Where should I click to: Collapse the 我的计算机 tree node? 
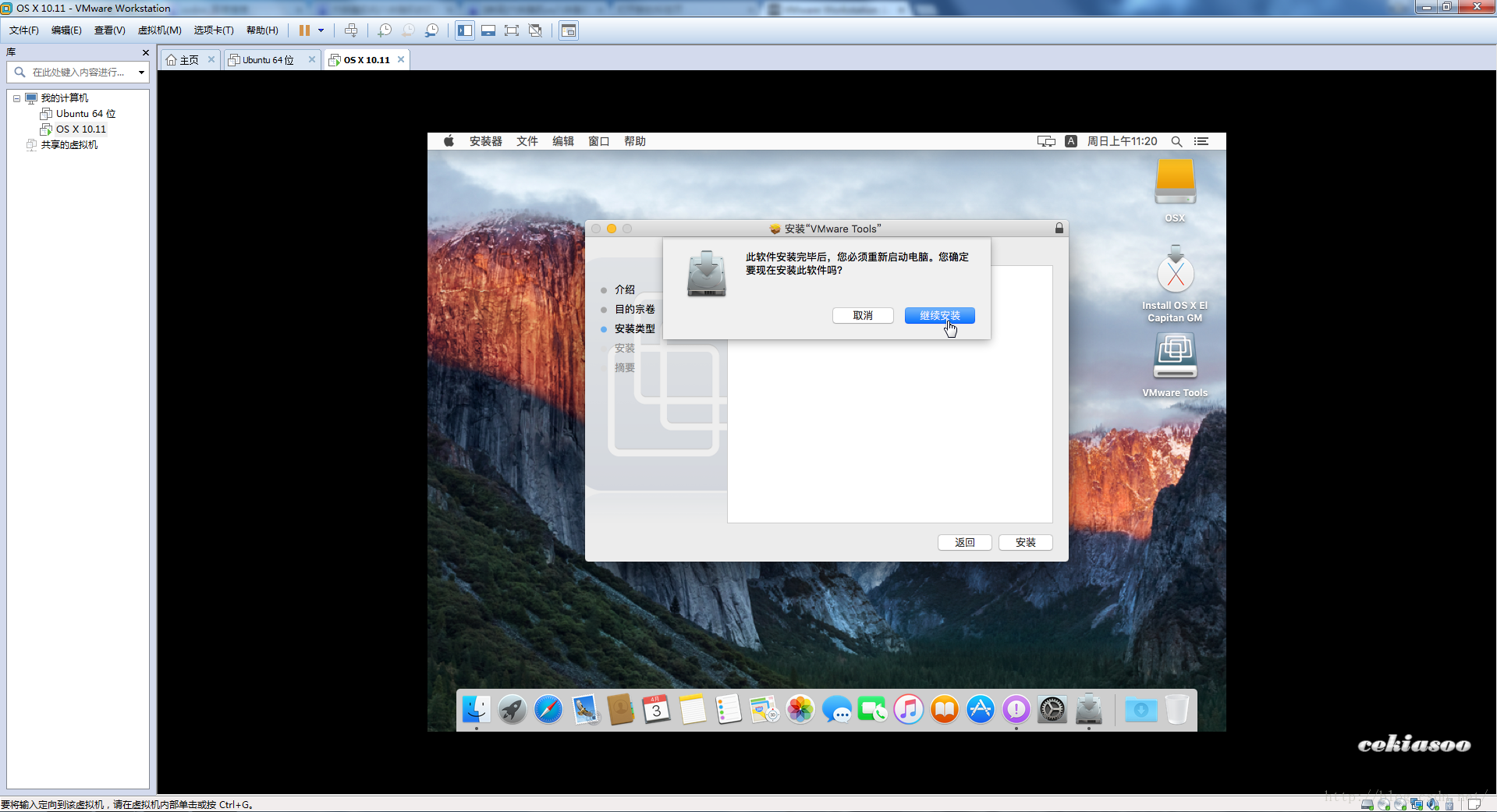click(16, 98)
